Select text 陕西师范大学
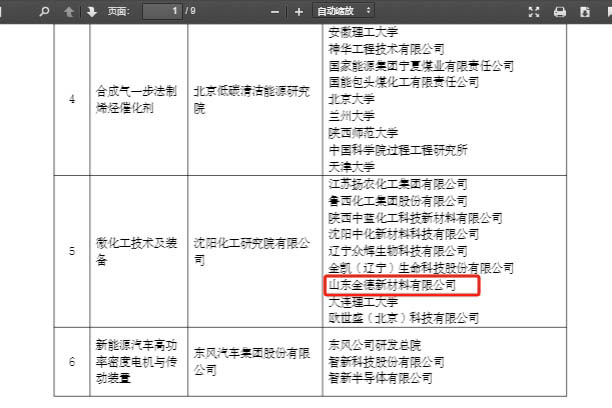612x408 pixels. click(x=363, y=133)
